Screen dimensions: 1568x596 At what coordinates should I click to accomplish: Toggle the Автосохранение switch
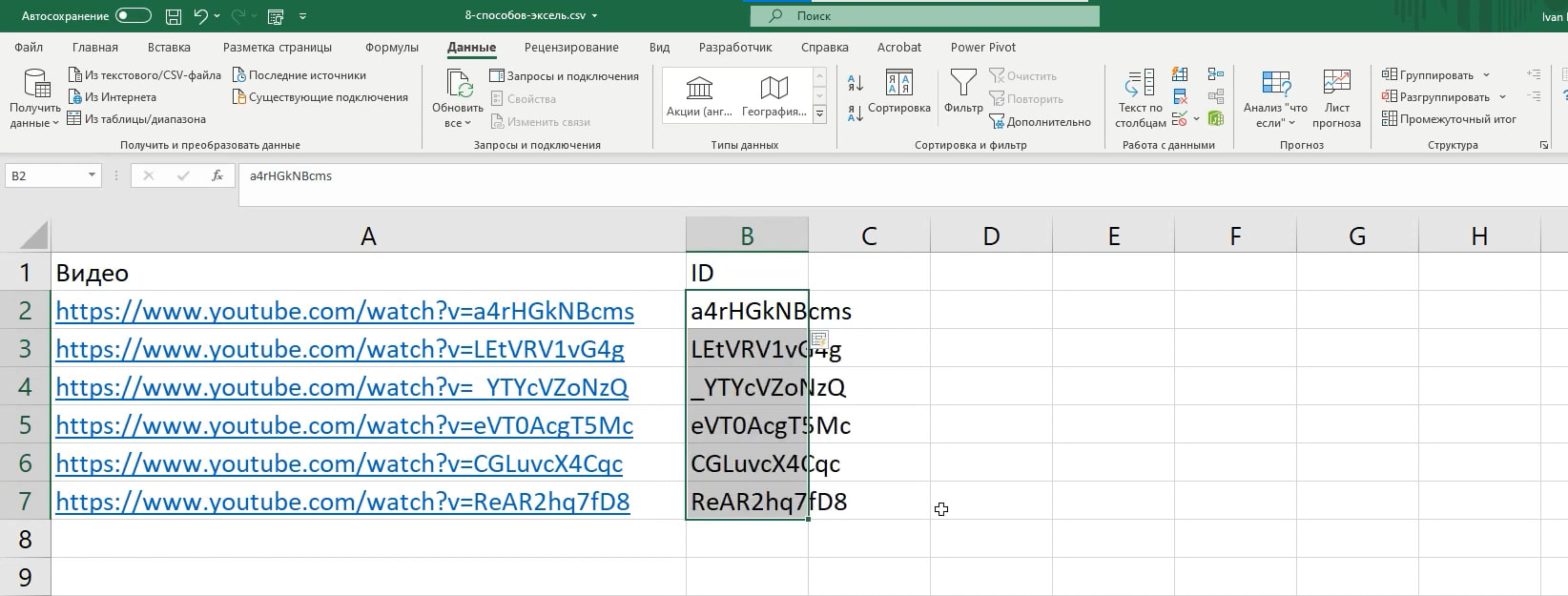pyautogui.click(x=133, y=15)
